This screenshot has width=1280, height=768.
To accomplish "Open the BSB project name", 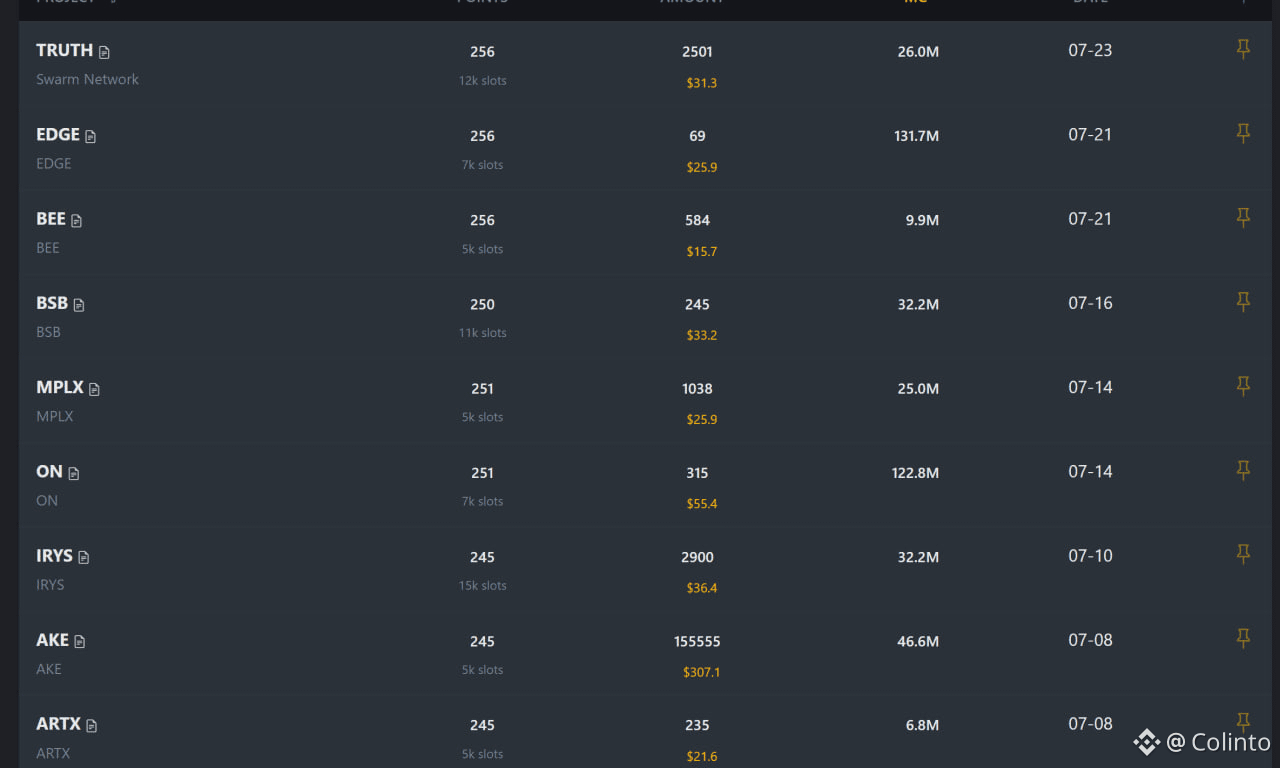I will pos(52,303).
